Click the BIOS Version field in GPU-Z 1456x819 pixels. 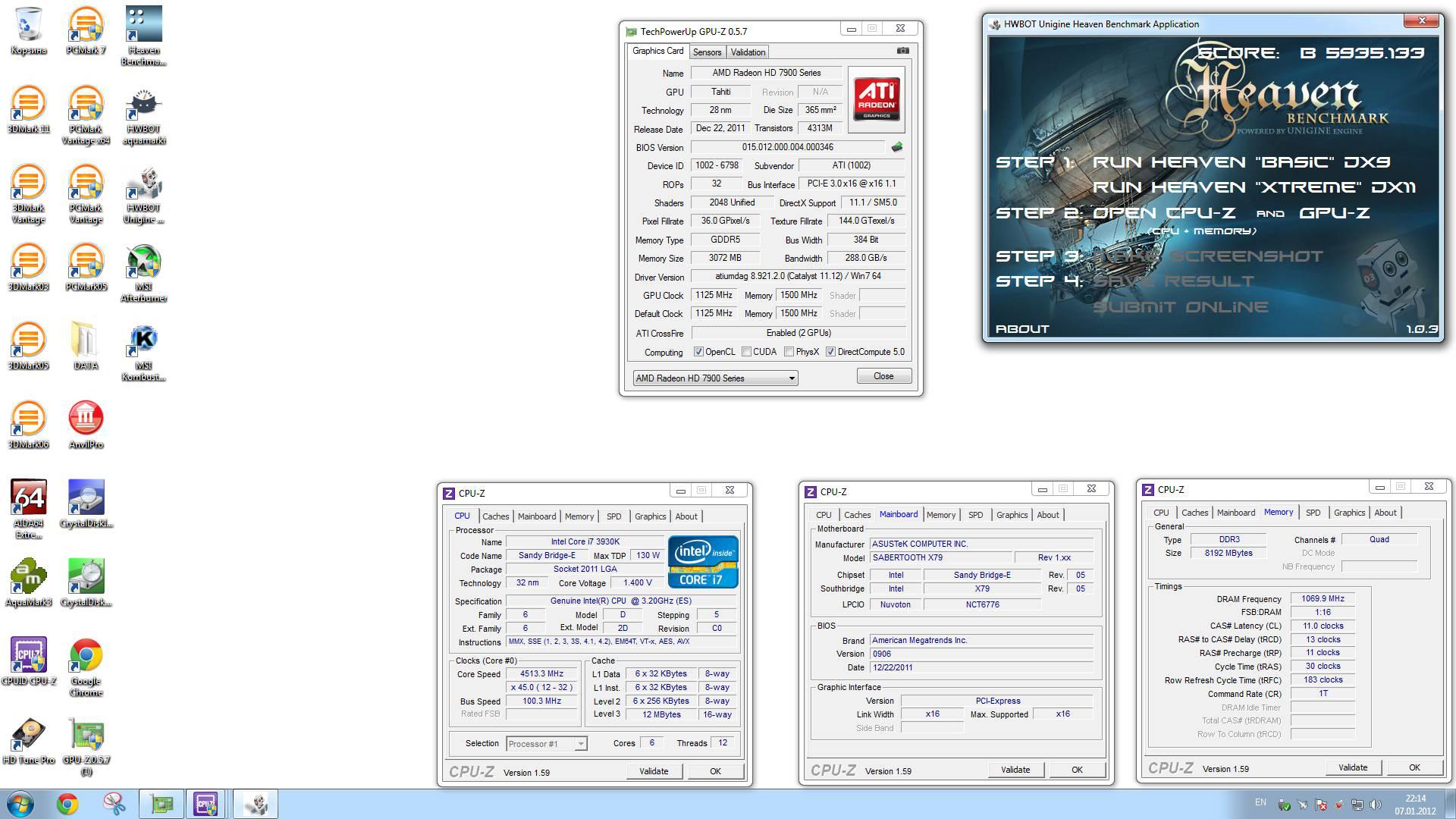point(787,147)
